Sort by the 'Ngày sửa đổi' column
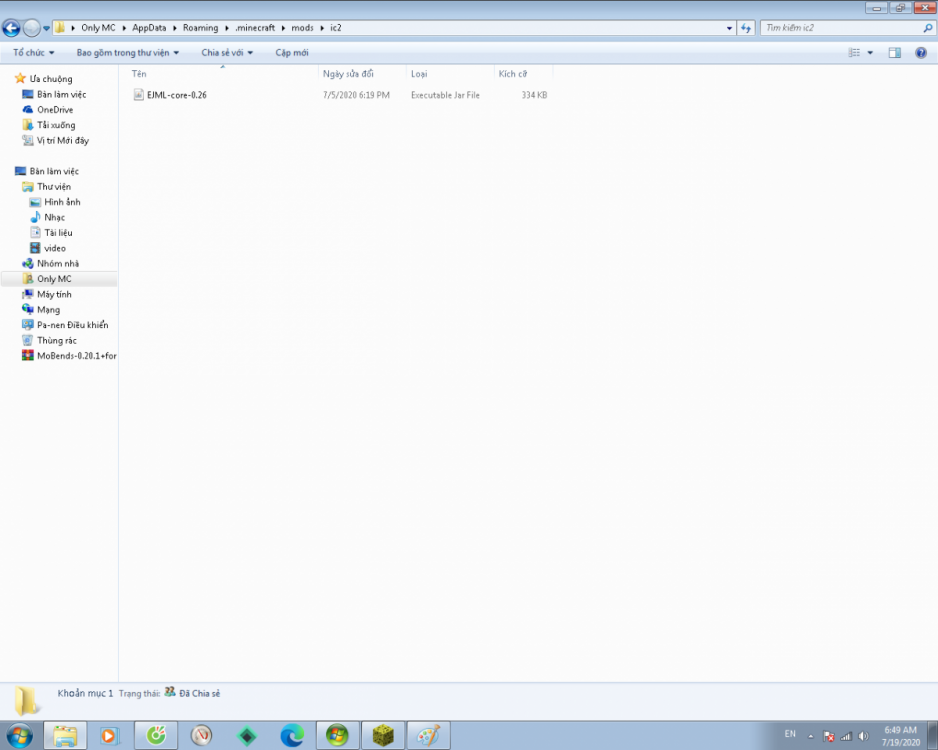 [362, 74]
